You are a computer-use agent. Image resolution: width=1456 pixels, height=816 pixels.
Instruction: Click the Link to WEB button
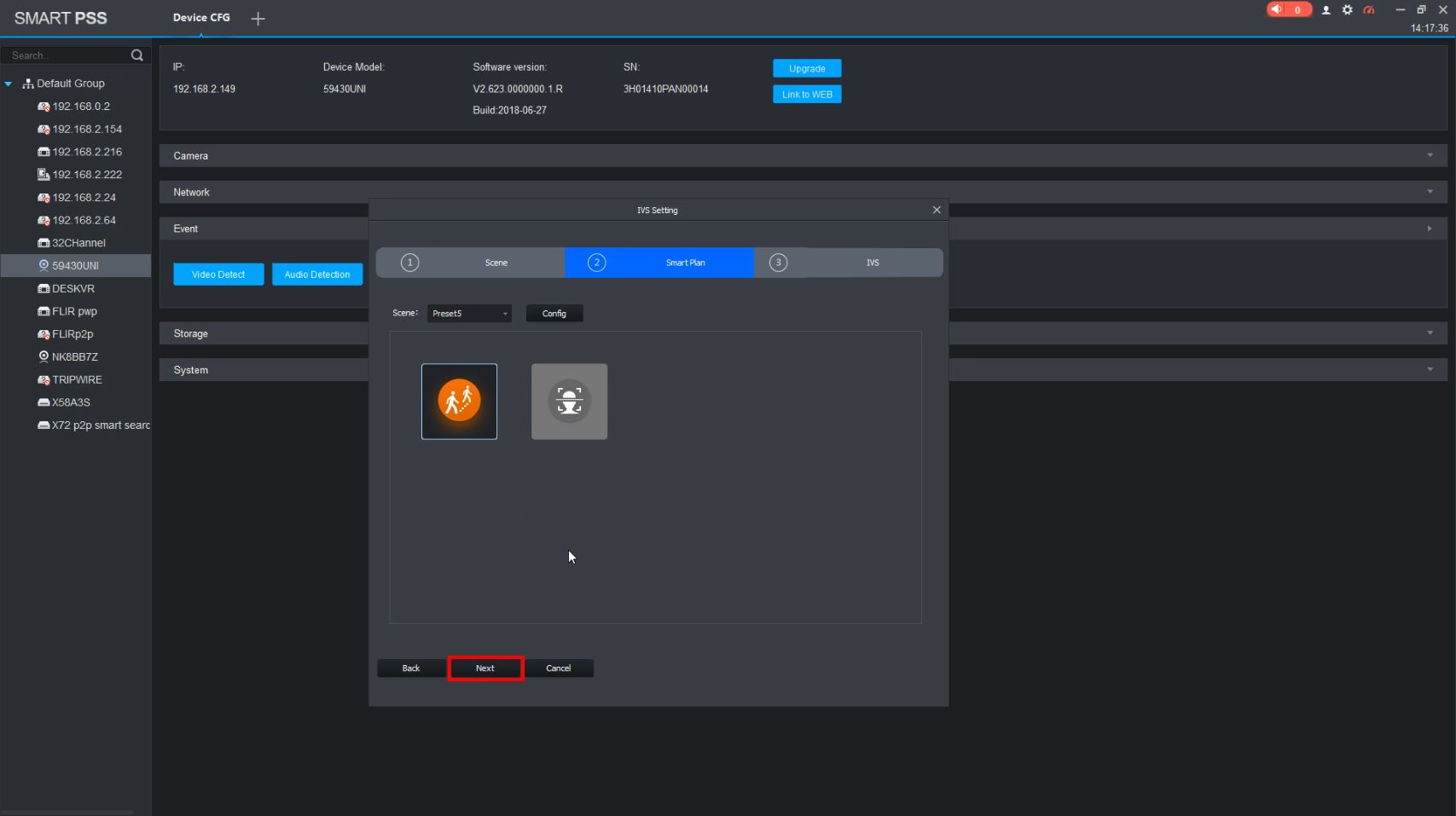(x=807, y=95)
